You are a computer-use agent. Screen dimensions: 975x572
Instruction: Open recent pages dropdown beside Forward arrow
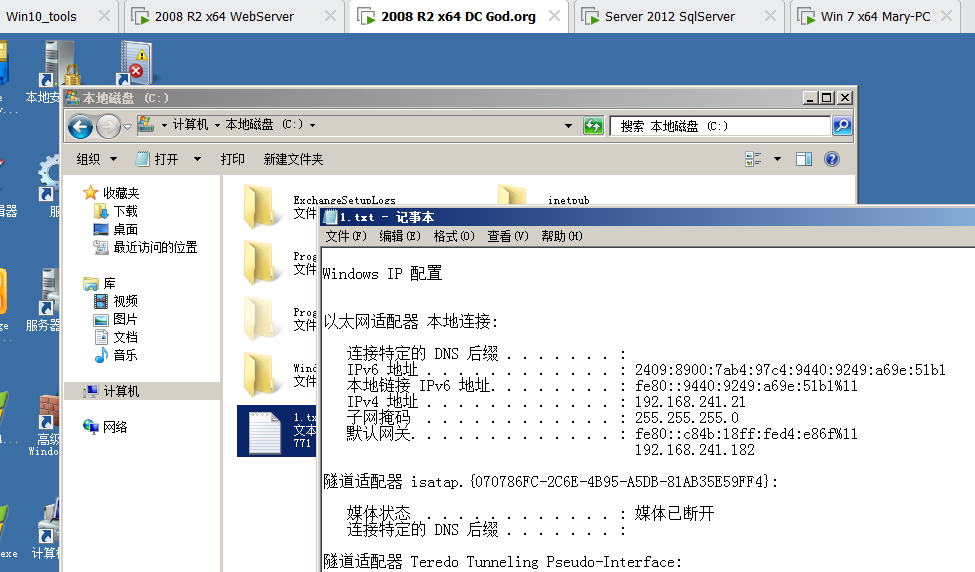coord(127,127)
